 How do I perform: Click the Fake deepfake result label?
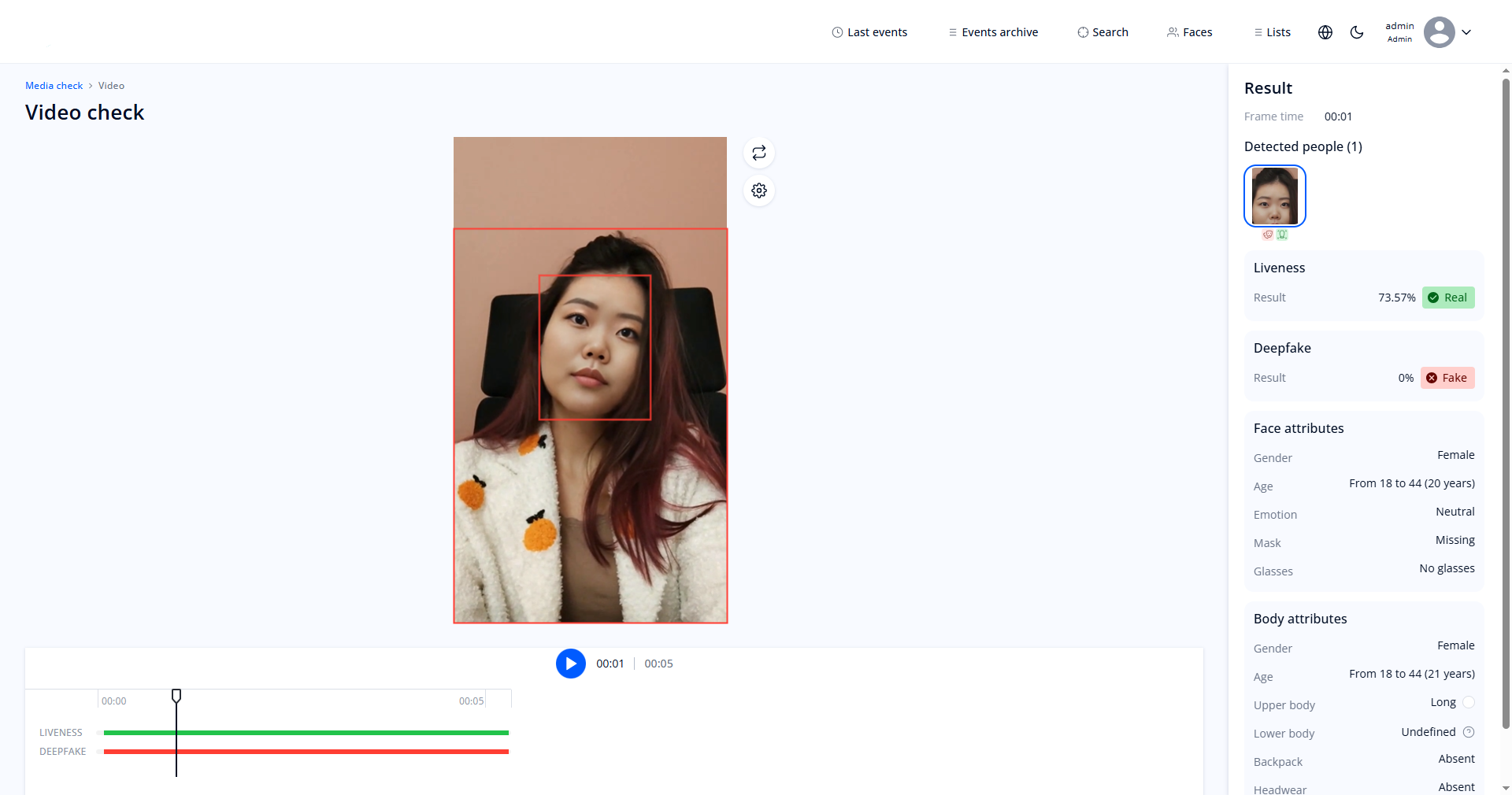1447,377
